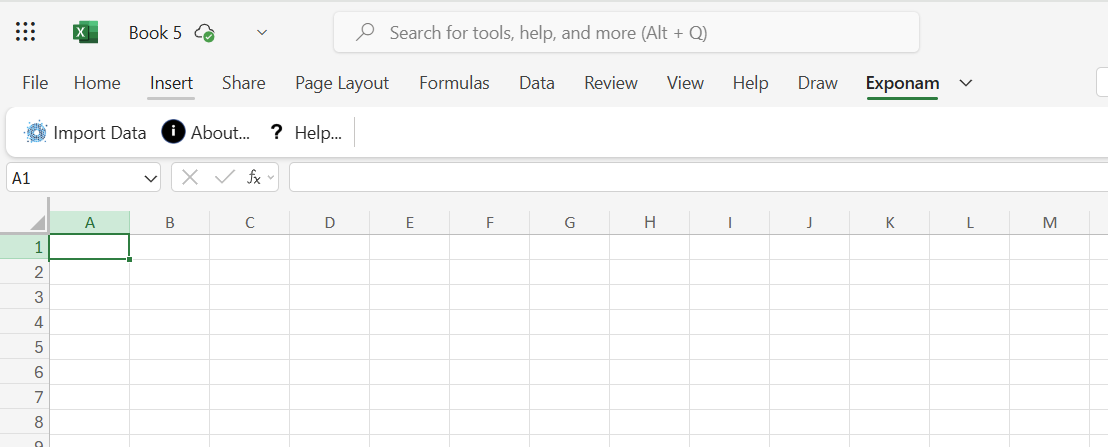Select column F header
1108x447 pixels.
pos(490,223)
